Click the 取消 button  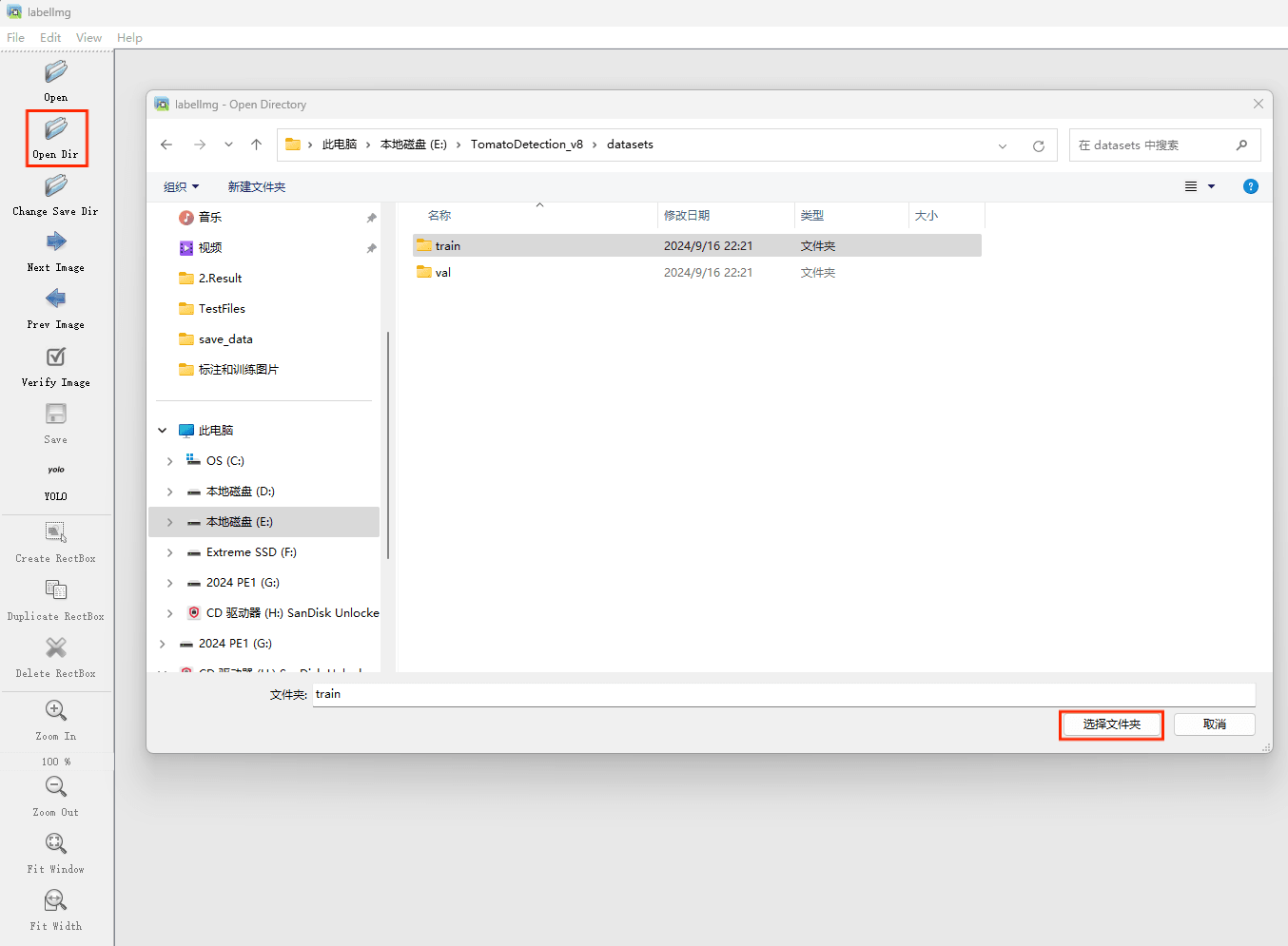tap(1215, 724)
